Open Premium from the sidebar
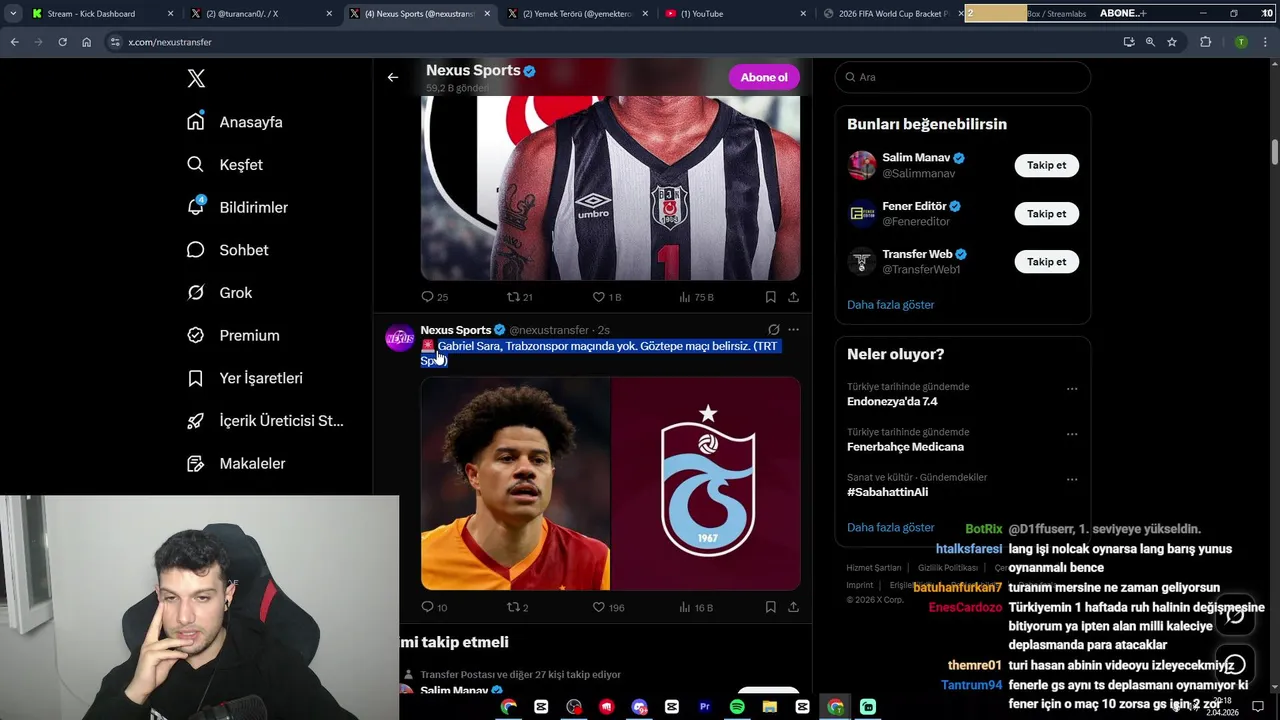The height and width of the screenshot is (720, 1280). [233, 336]
